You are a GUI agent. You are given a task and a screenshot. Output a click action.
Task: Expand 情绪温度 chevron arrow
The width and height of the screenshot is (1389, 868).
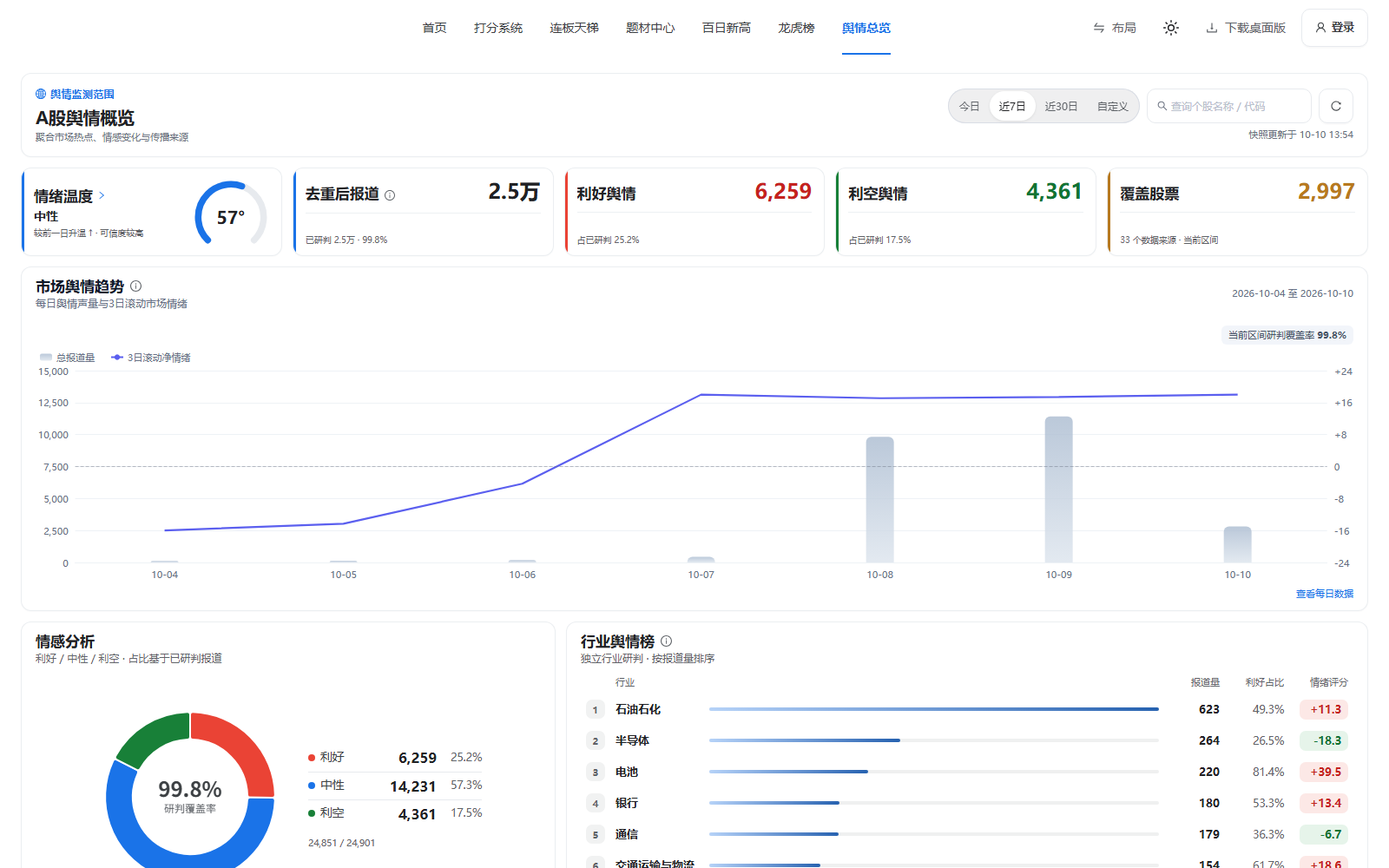coord(102,195)
